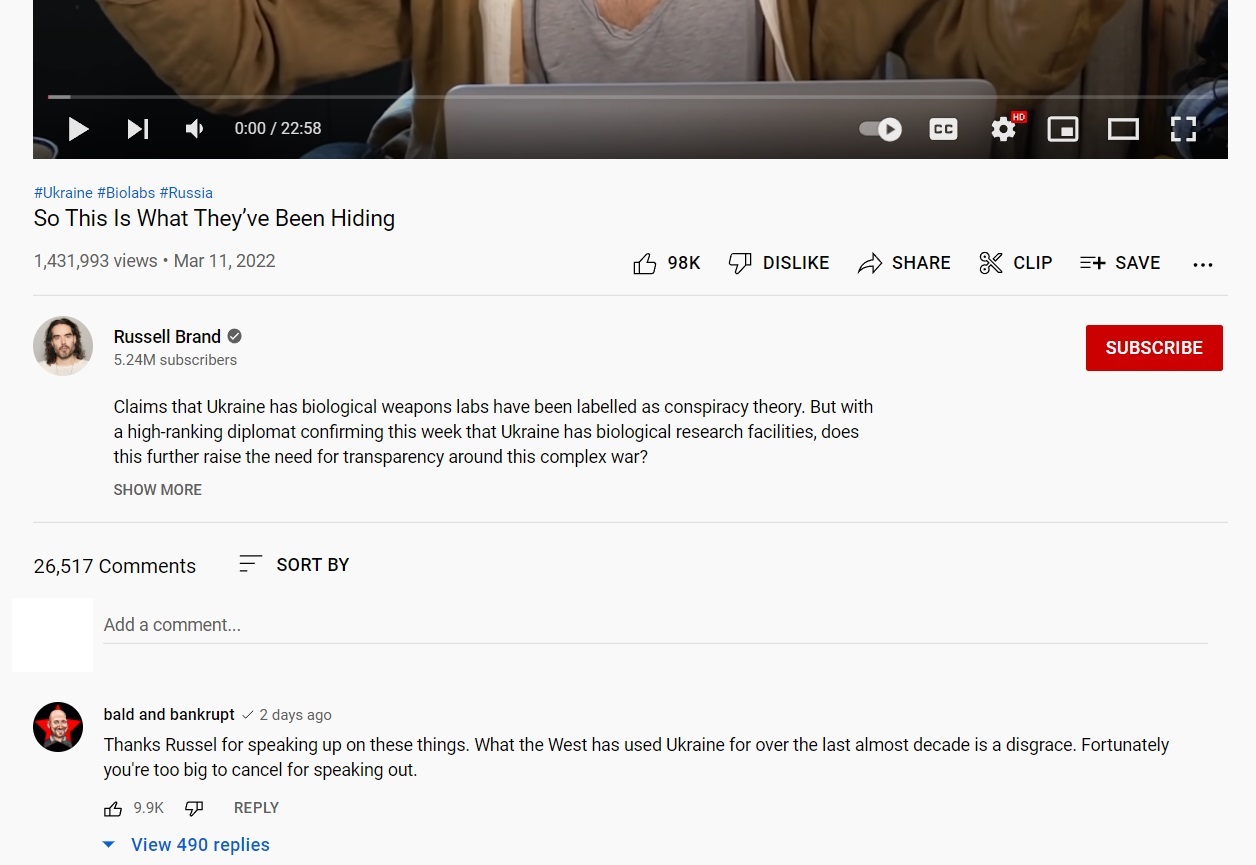
Task: Click the '26,517 Comments' count
Action: tap(115, 566)
